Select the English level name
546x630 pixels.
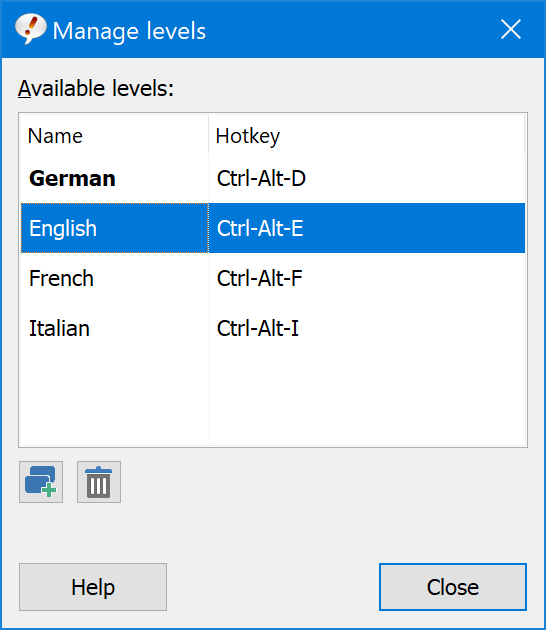(x=63, y=228)
